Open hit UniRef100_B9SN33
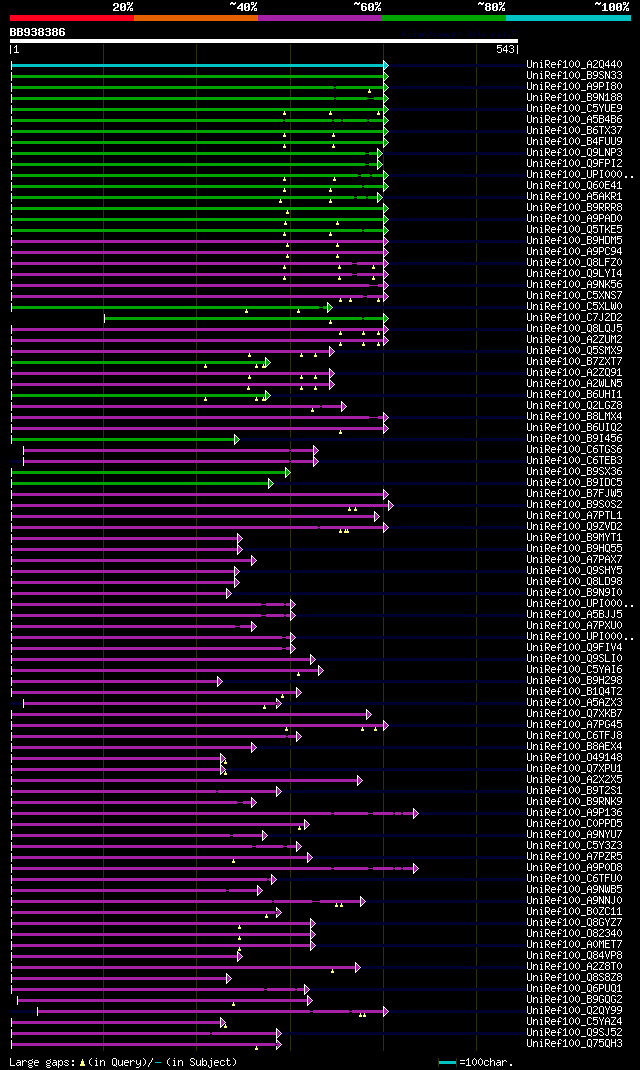 click(574, 76)
